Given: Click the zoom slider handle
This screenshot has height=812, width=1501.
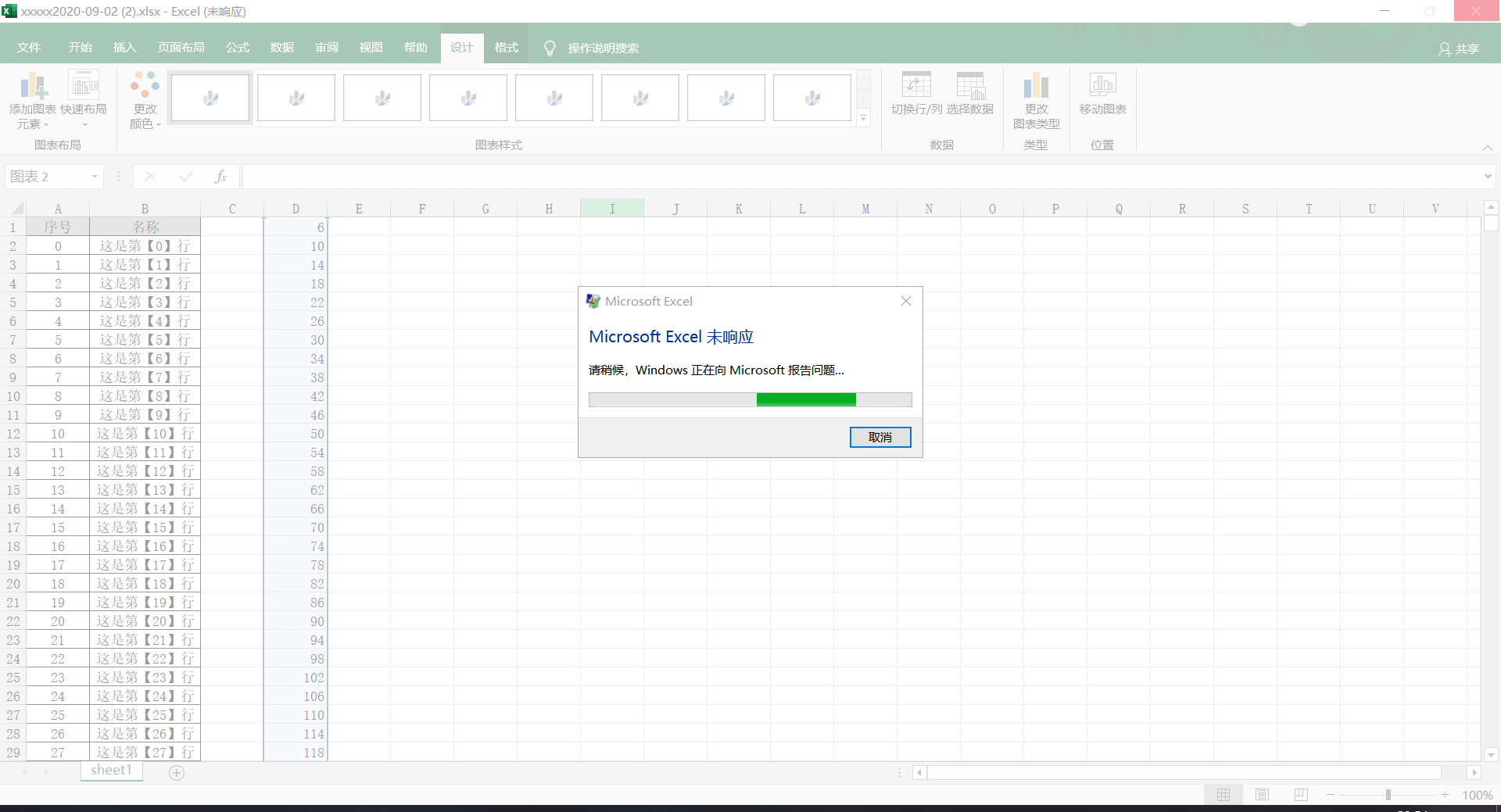Looking at the screenshot, I should click(1388, 795).
